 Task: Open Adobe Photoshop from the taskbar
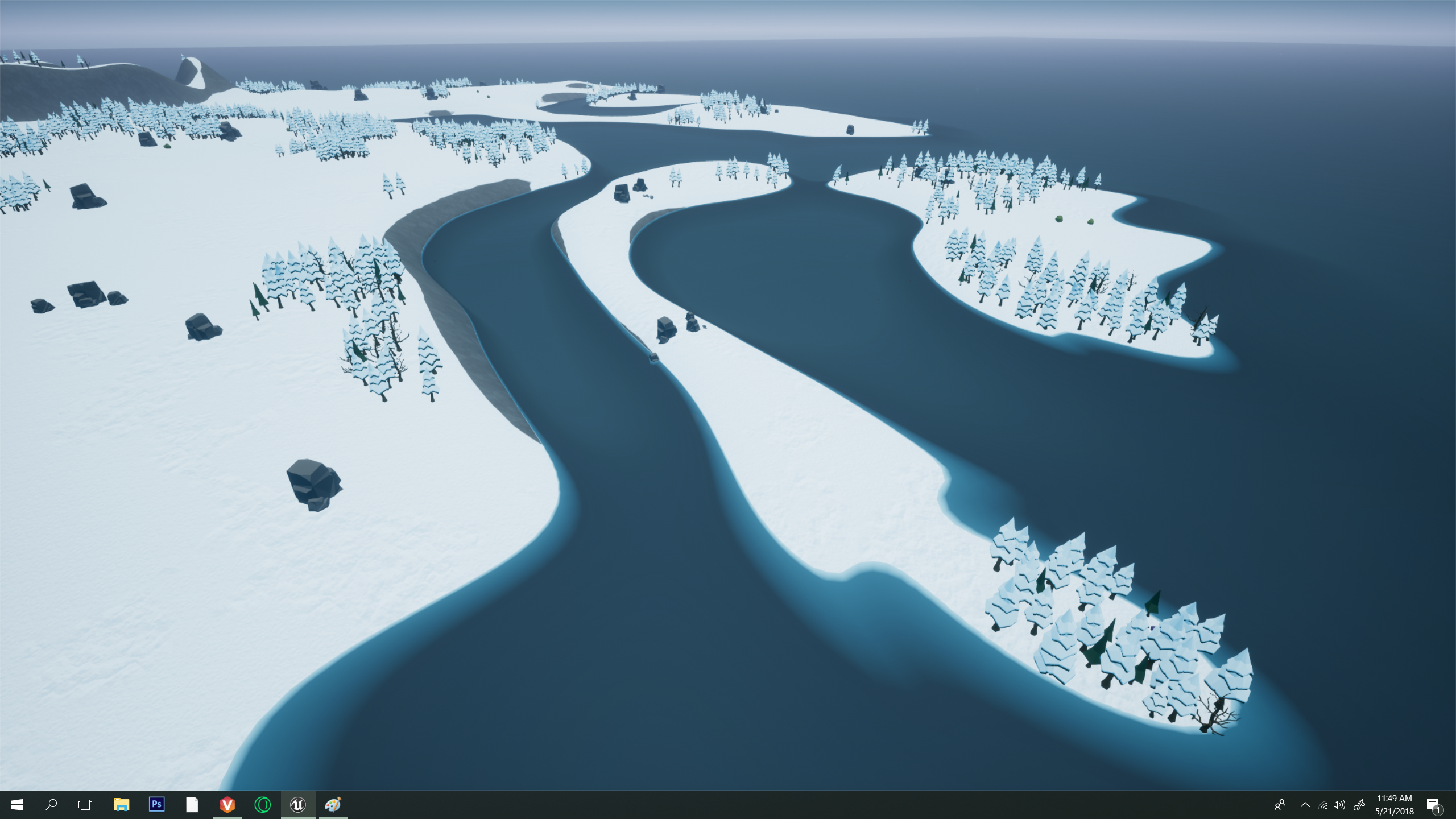(156, 805)
